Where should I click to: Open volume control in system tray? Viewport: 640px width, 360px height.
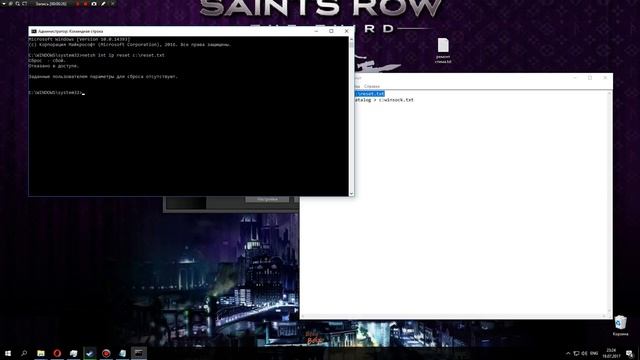coord(584,353)
